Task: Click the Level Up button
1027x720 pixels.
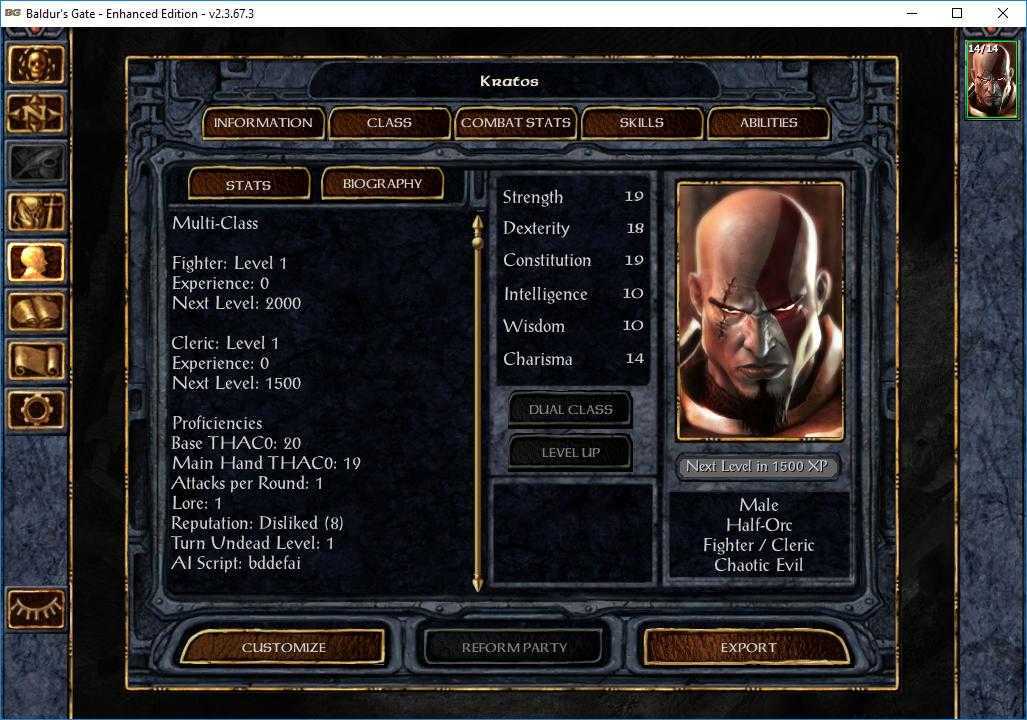Action: (x=570, y=453)
